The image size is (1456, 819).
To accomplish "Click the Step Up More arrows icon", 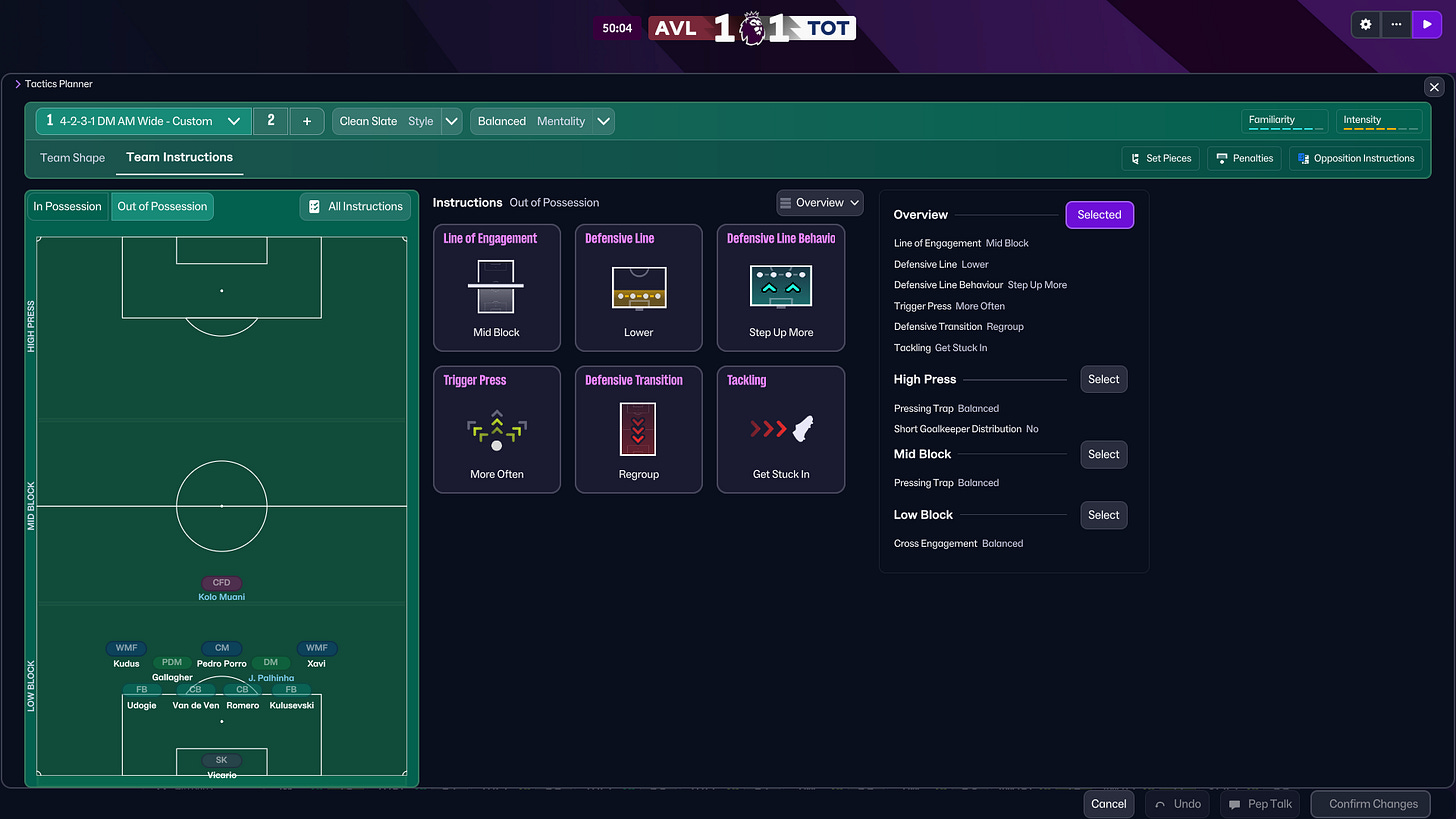I will click(x=781, y=287).
